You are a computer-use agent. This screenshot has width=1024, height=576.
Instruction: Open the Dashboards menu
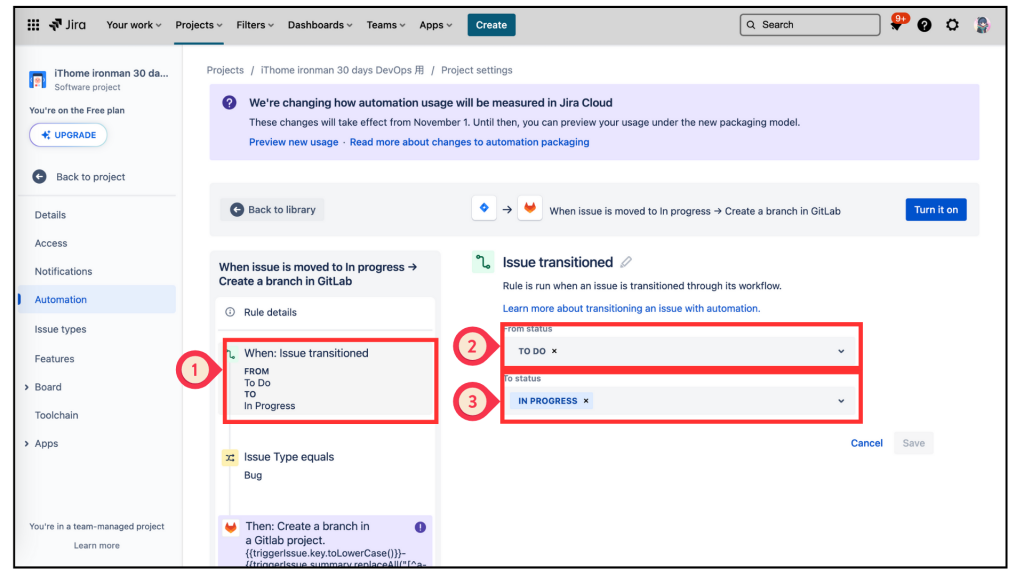320,25
